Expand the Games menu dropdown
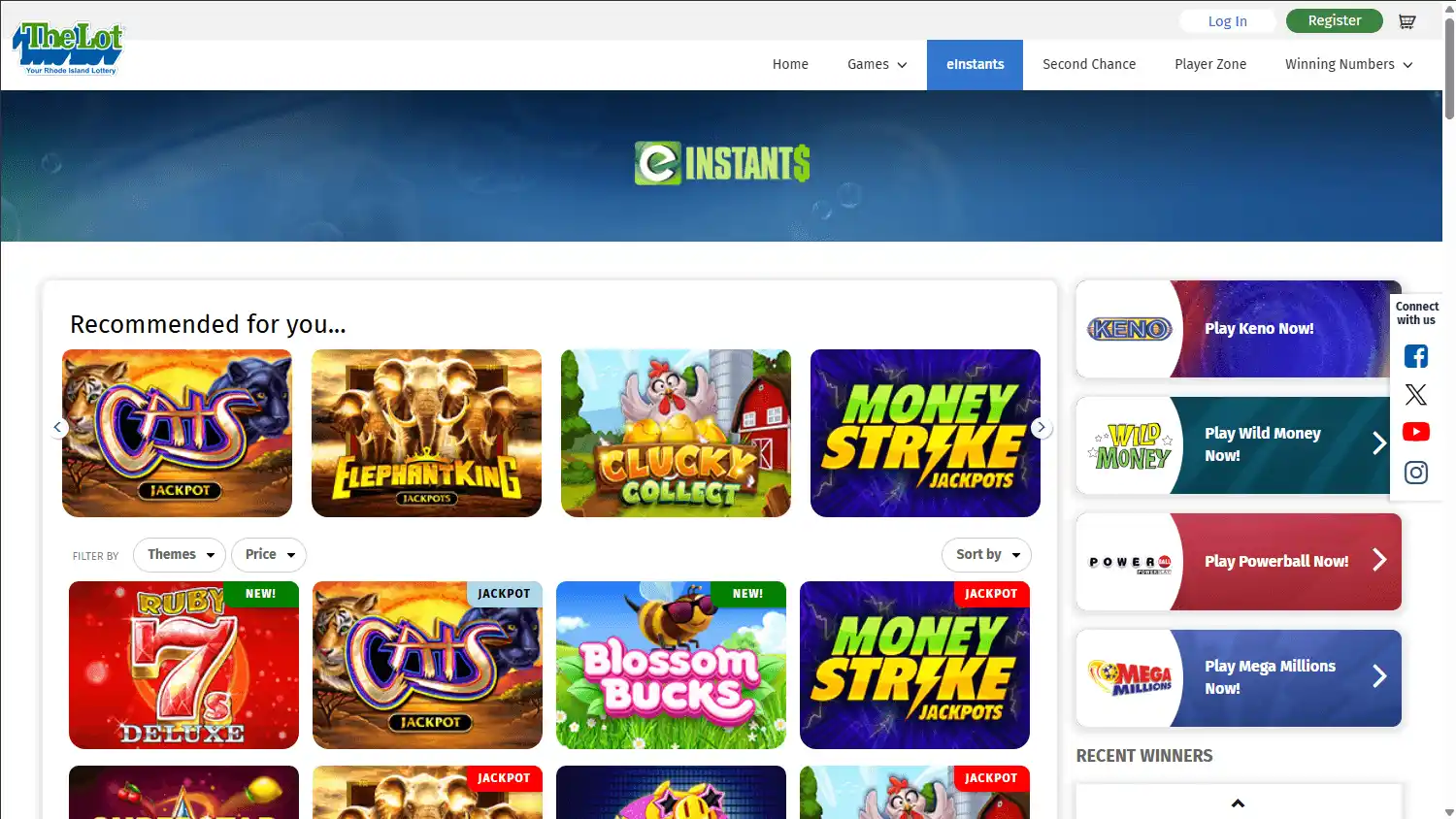The image size is (1456, 819). pos(877,64)
